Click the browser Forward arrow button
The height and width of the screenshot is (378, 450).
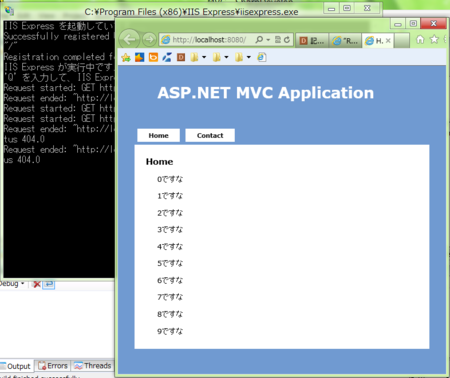(149, 40)
